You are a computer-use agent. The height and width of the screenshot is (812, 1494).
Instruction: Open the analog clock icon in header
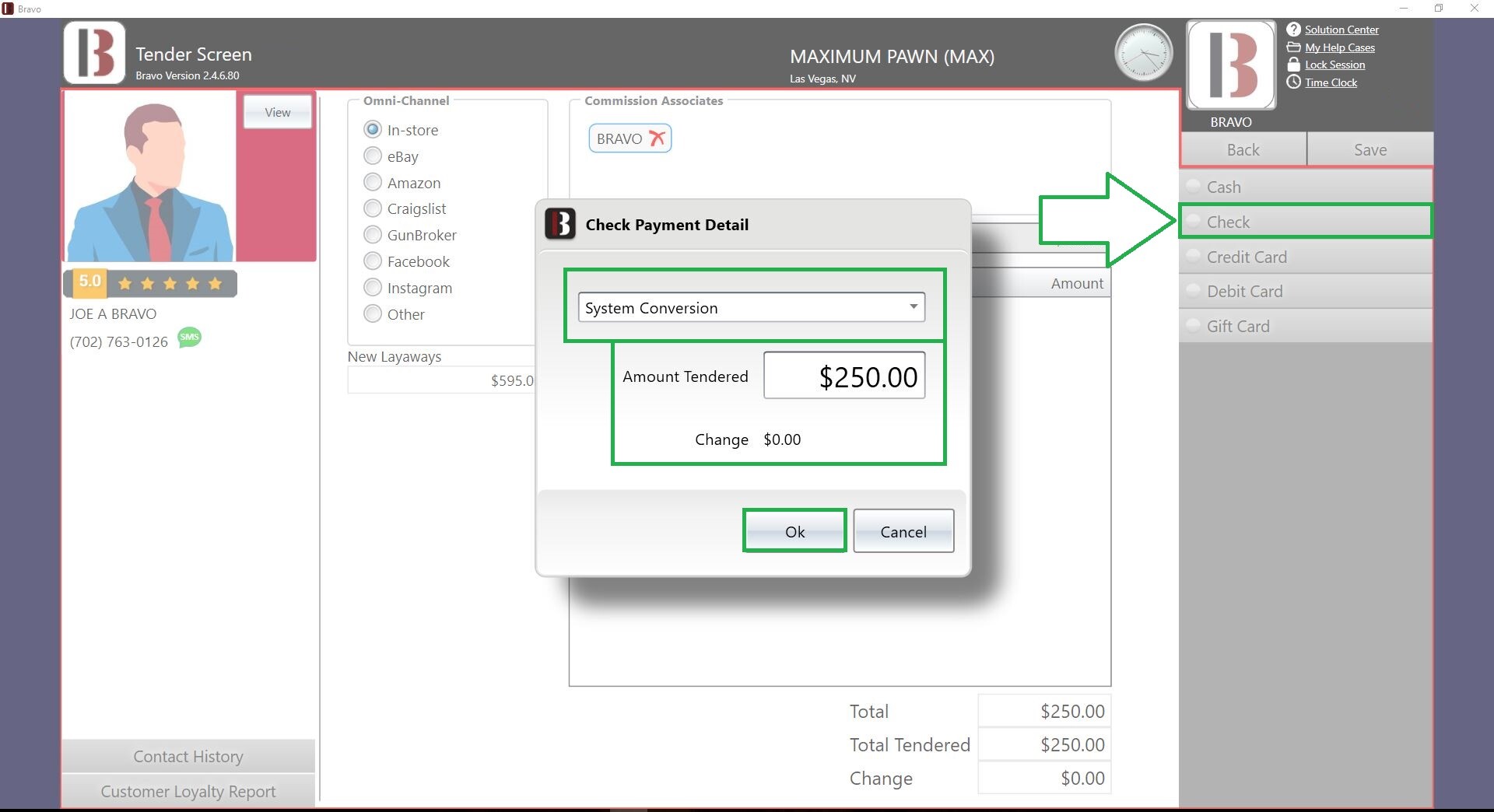[1143, 53]
